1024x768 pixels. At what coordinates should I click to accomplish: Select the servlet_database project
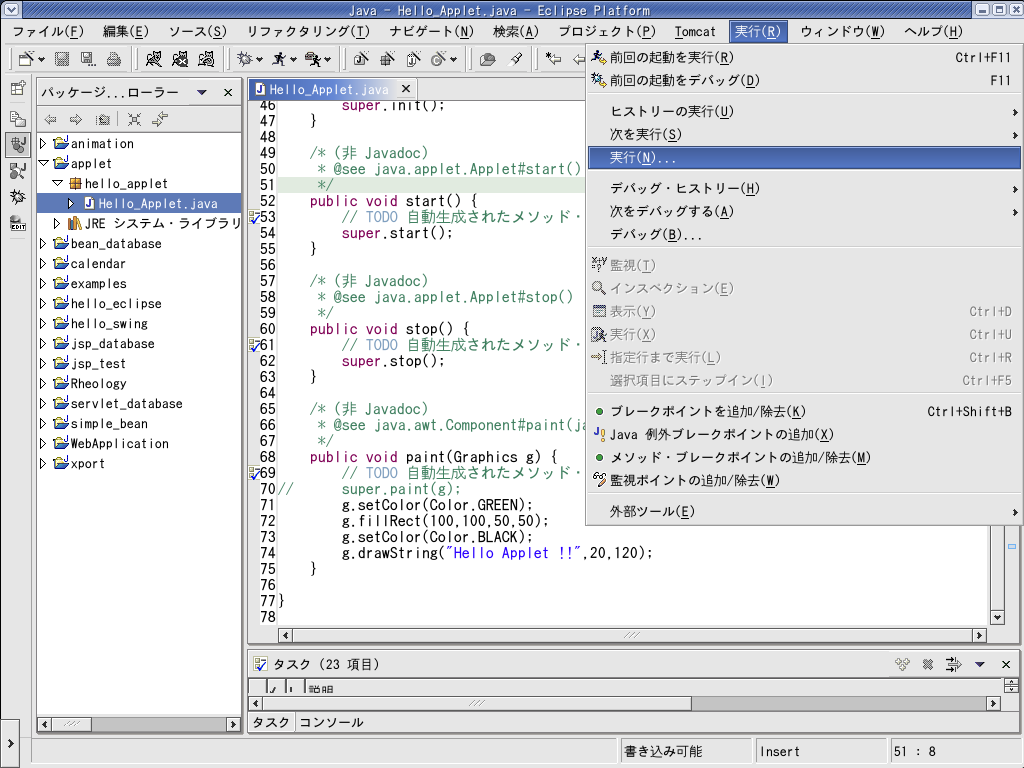point(126,404)
